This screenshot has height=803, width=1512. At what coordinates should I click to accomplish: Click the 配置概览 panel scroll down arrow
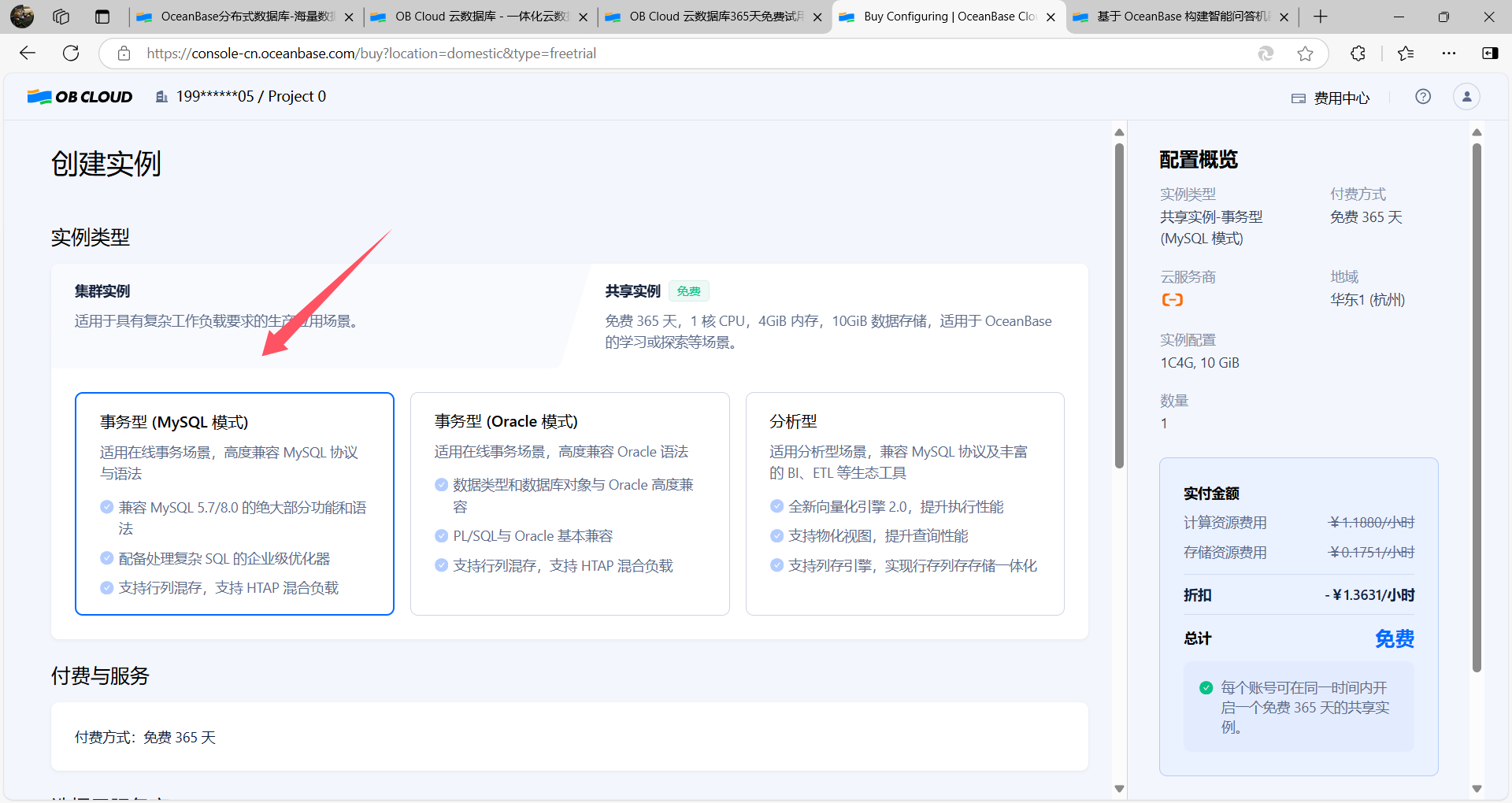click(1477, 789)
